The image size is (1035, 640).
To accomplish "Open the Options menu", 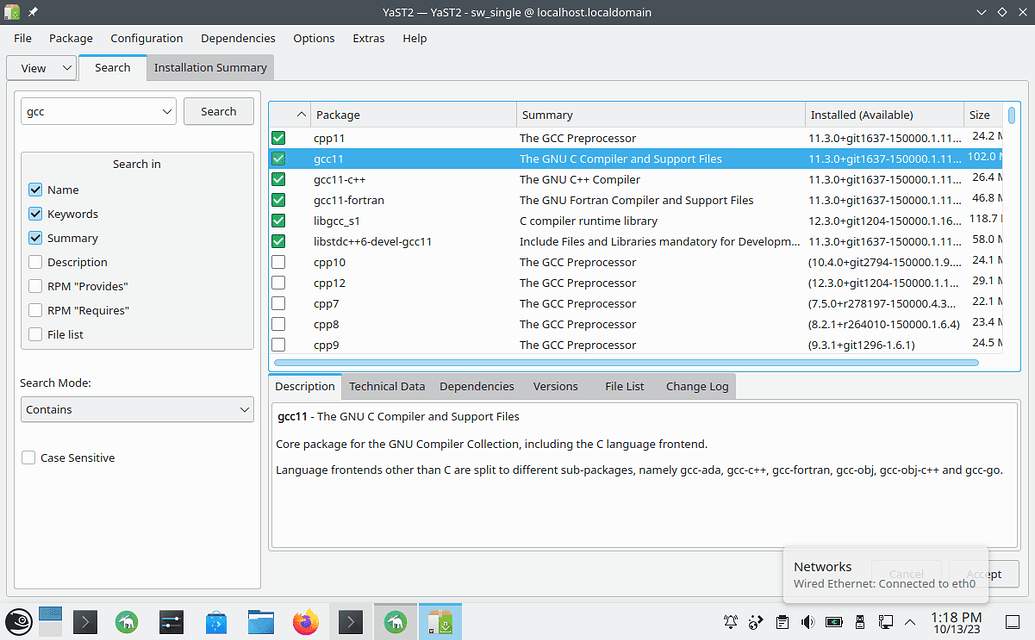I will (x=314, y=38).
